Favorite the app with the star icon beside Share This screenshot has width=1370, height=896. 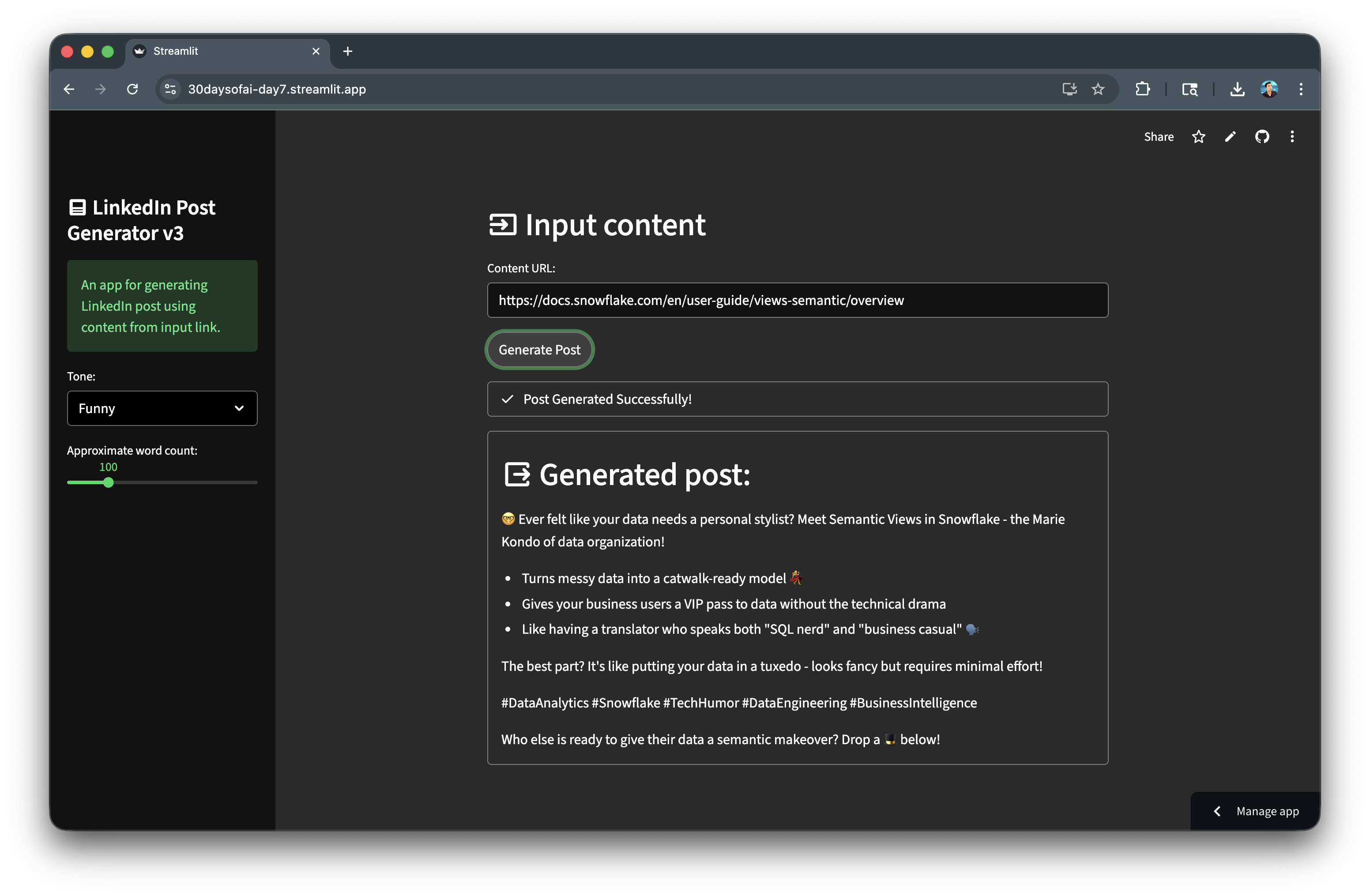[x=1198, y=136]
